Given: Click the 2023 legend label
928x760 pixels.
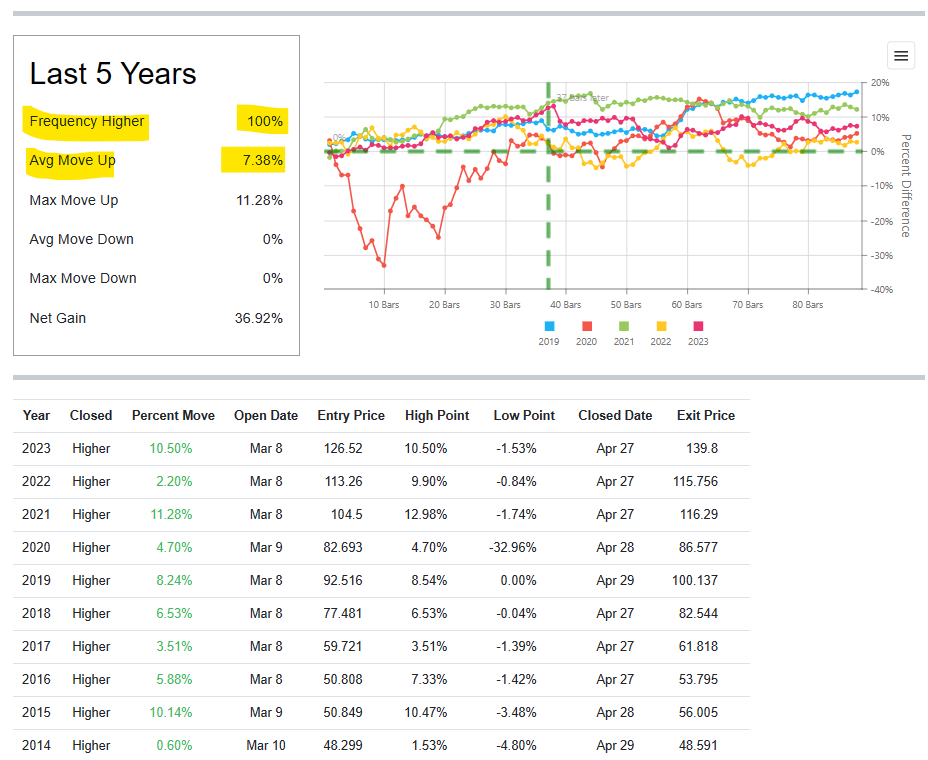Looking at the screenshot, I should [x=698, y=342].
